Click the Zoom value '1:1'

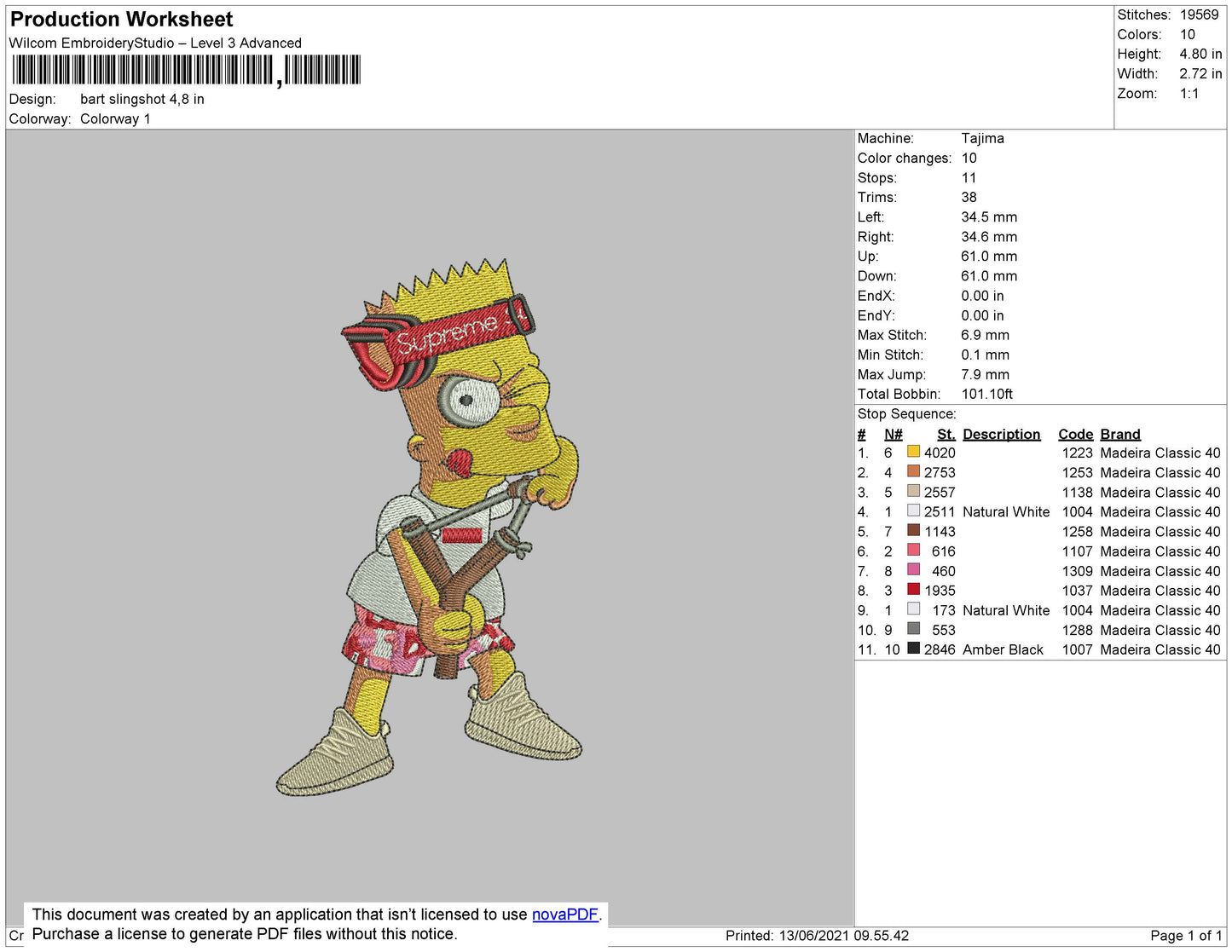click(1189, 94)
